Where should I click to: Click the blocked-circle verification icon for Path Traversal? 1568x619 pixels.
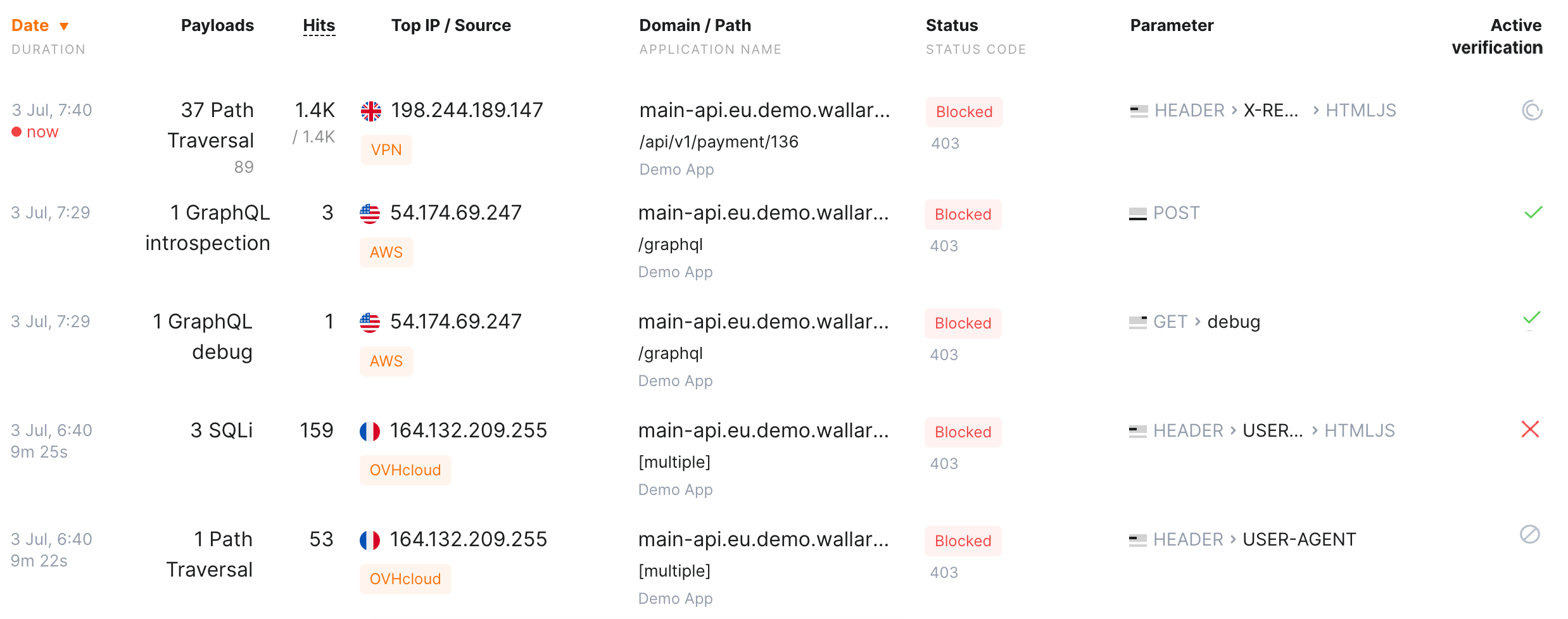click(1530, 535)
